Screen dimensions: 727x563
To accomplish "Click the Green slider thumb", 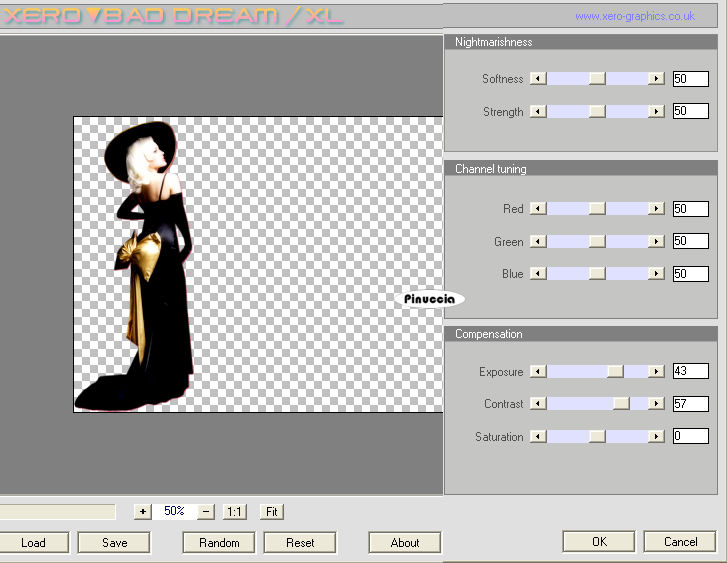I will pos(597,241).
